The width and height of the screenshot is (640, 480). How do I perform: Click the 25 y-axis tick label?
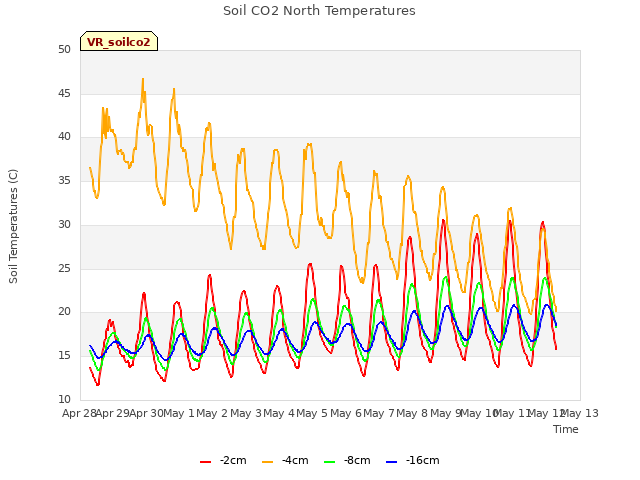tap(64, 268)
